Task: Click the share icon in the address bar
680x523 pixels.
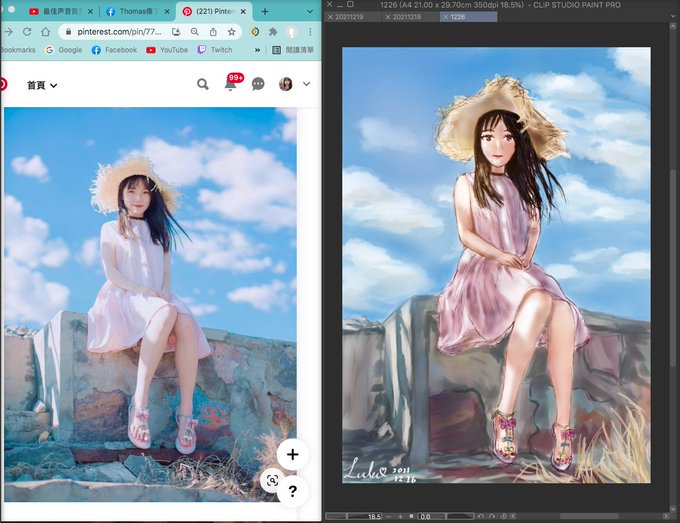Action: pyautogui.click(x=213, y=32)
